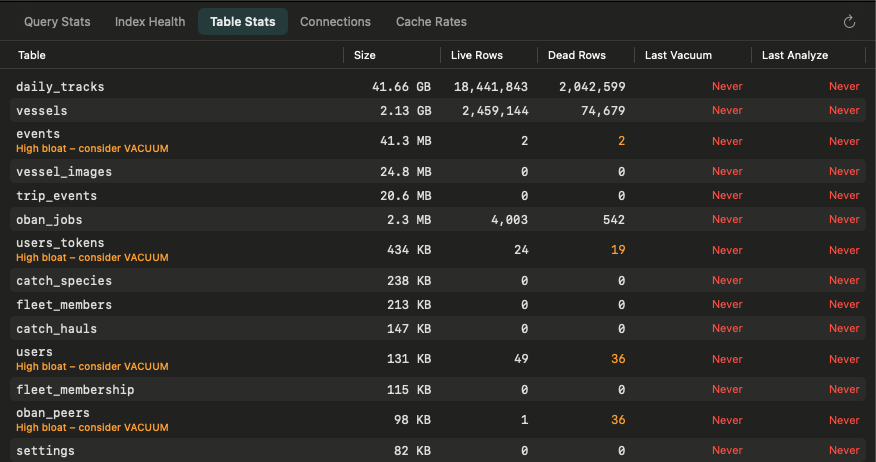Click the 2.13 GB size value

[x=406, y=111]
